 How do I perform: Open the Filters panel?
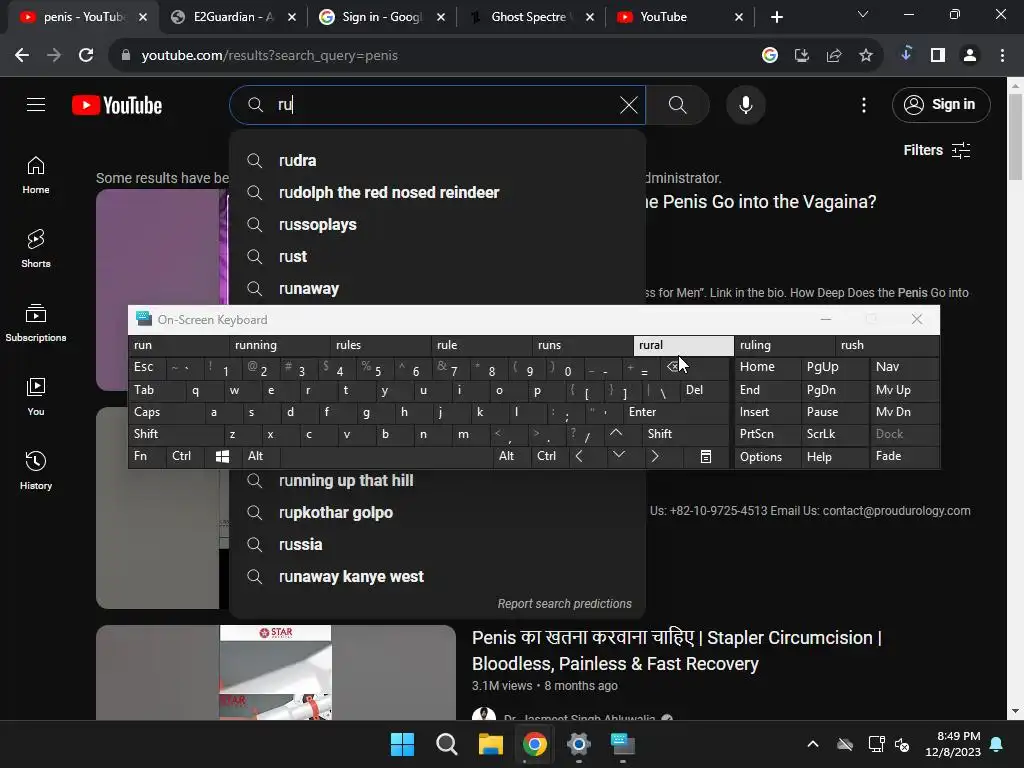[936, 150]
